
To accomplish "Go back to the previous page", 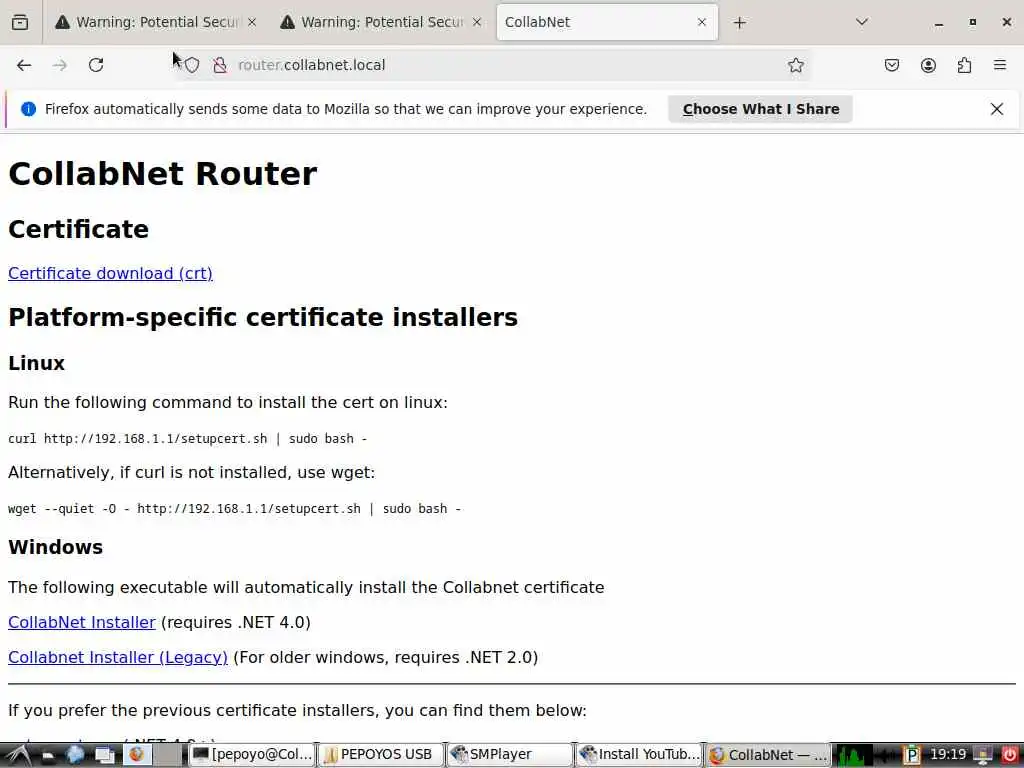I will (x=24, y=65).
